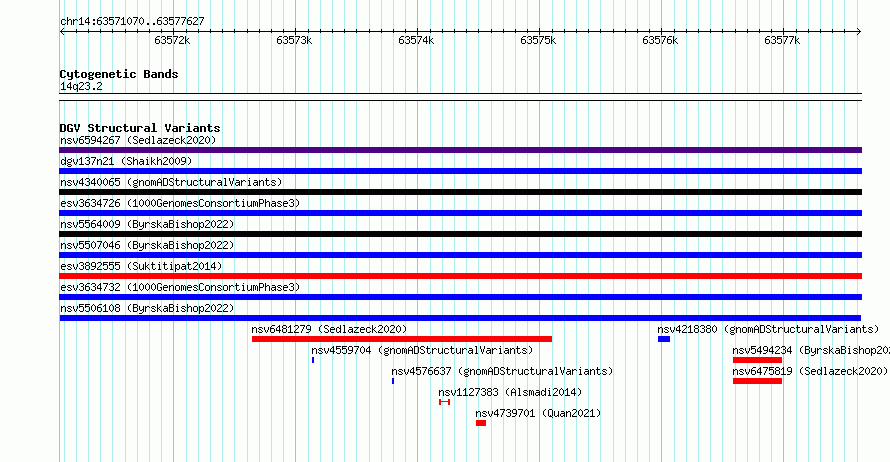Click the nsv6594267 (Sedlazeck2020) label
This screenshot has width=890, height=462.
tap(138, 140)
